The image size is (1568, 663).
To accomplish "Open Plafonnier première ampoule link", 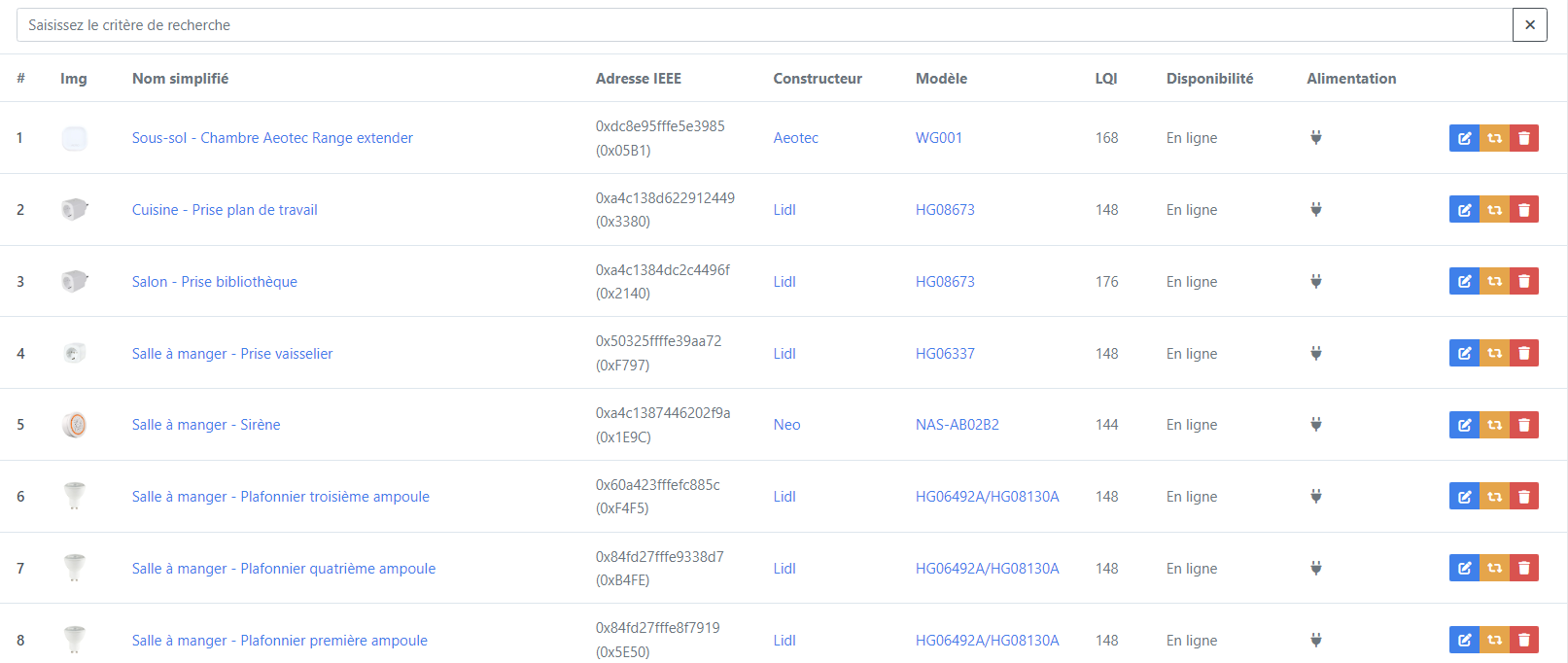I will [280, 641].
